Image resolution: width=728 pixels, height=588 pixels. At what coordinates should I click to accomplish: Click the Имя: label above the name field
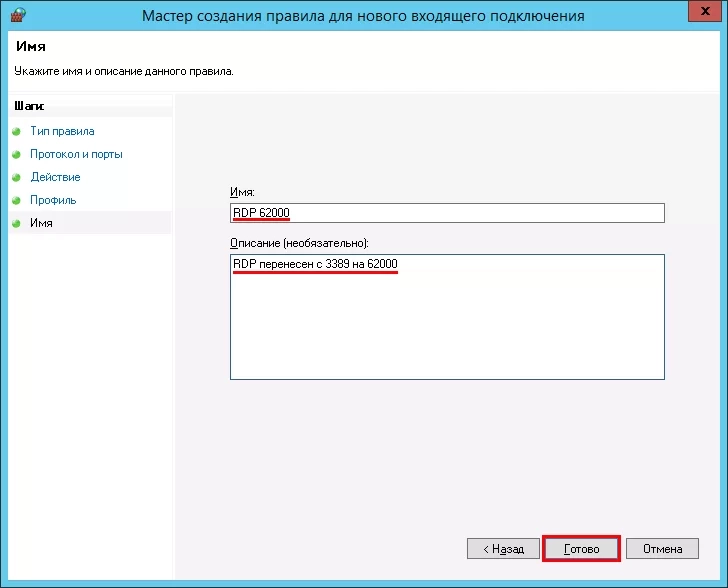point(242,192)
